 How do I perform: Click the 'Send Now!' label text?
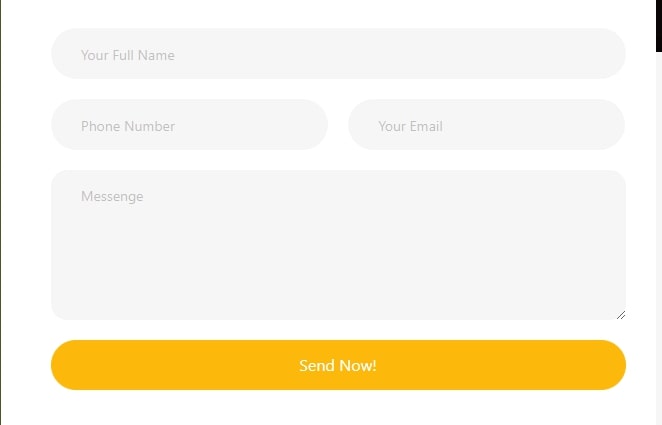pyautogui.click(x=338, y=366)
